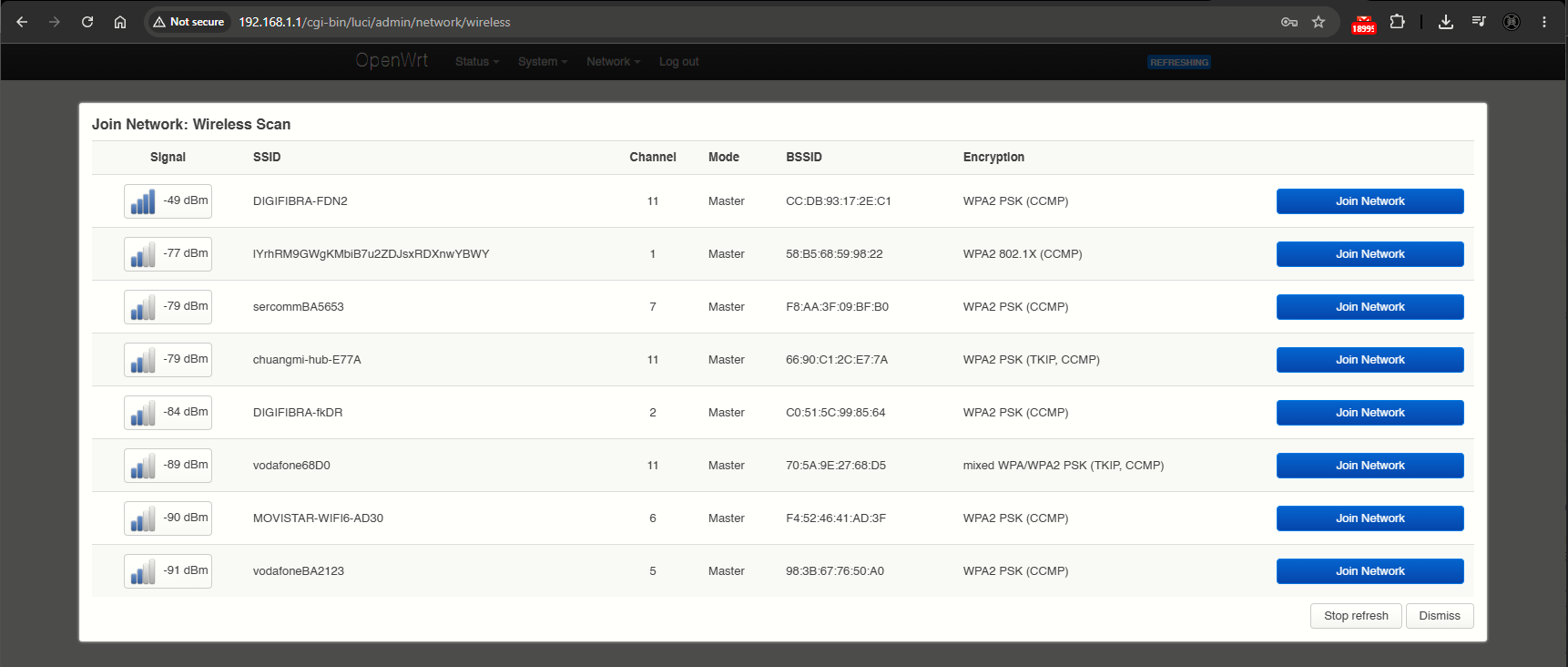Image resolution: width=1568 pixels, height=667 pixels.
Task: Reload the page with refresh icon
Action: click(x=87, y=22)
